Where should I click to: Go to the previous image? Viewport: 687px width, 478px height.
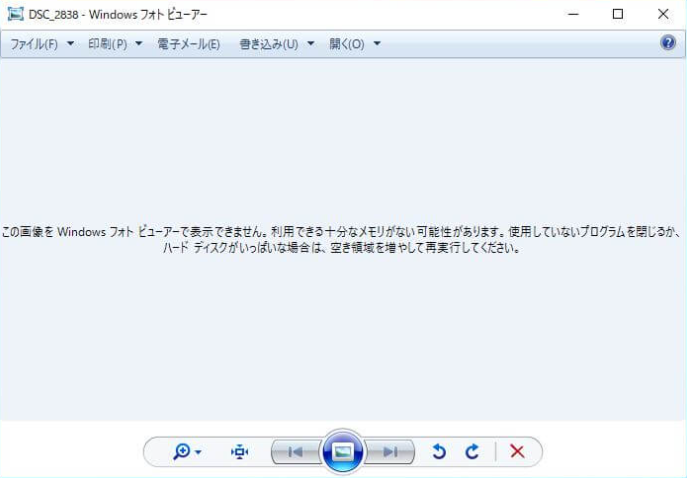(296, 452)
